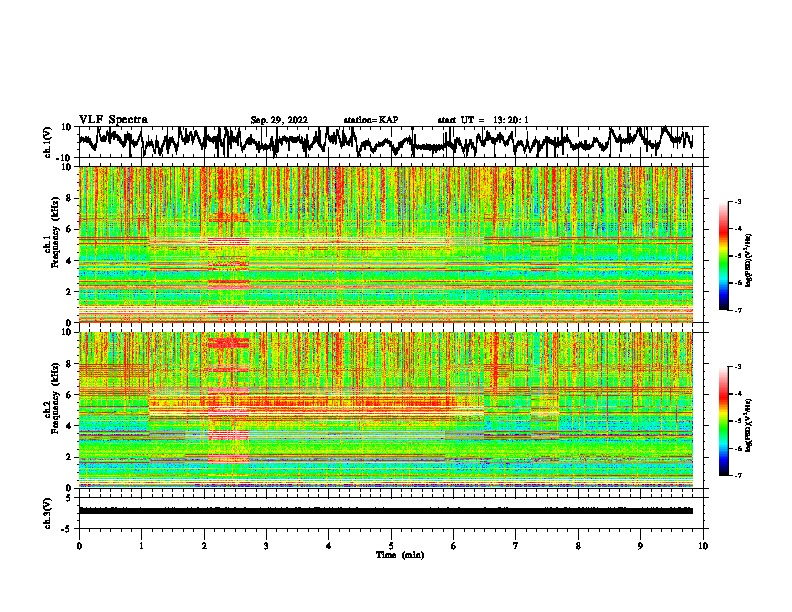Click the ch.3 voltage trace panel
Screen dimensions: 792x612
coord(393,513)
